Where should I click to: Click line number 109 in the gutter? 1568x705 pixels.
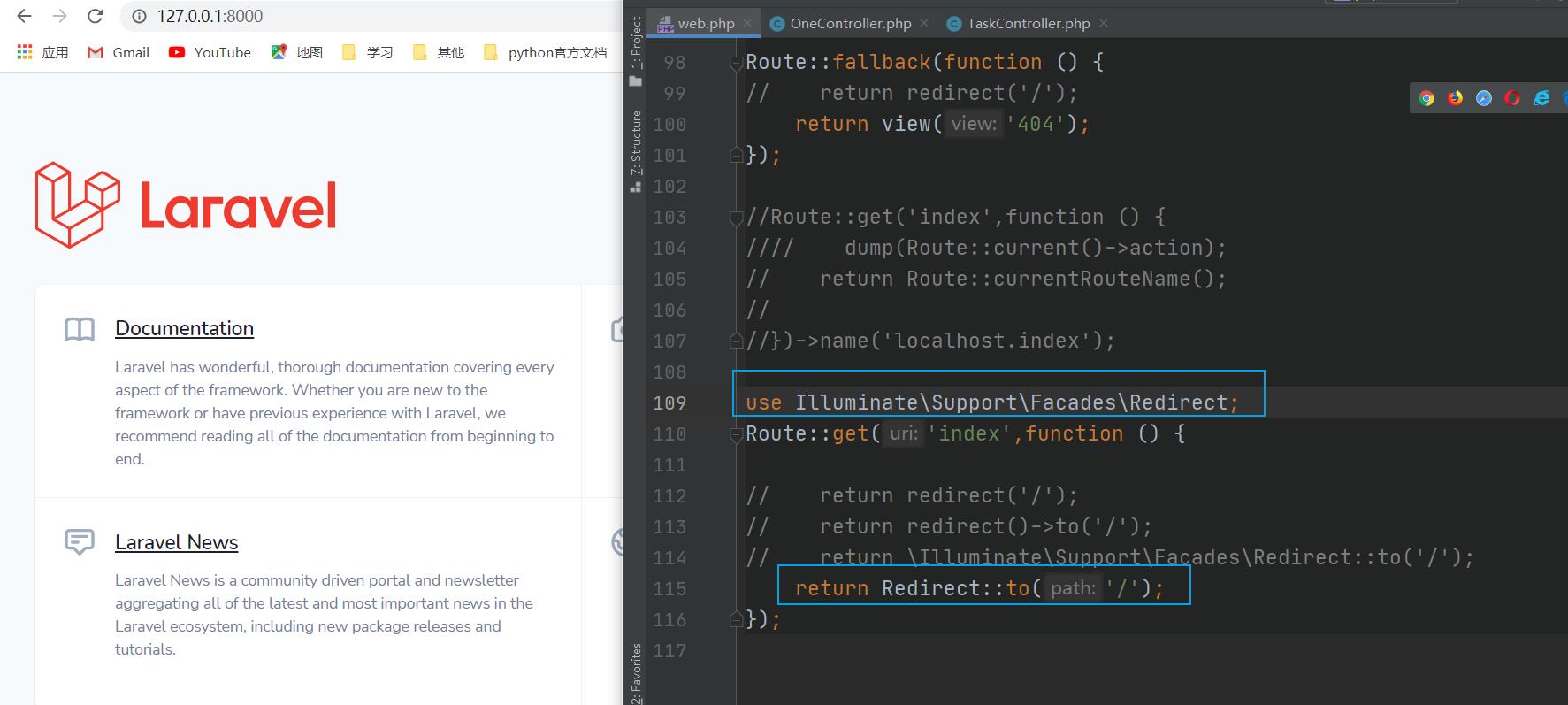click(669, 403)
